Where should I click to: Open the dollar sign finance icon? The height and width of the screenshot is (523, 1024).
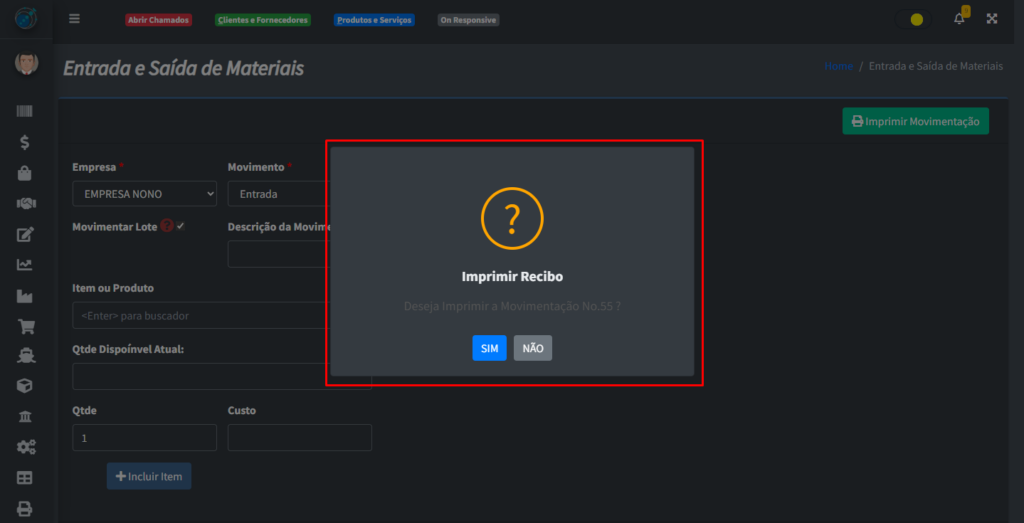pos(25,142)
